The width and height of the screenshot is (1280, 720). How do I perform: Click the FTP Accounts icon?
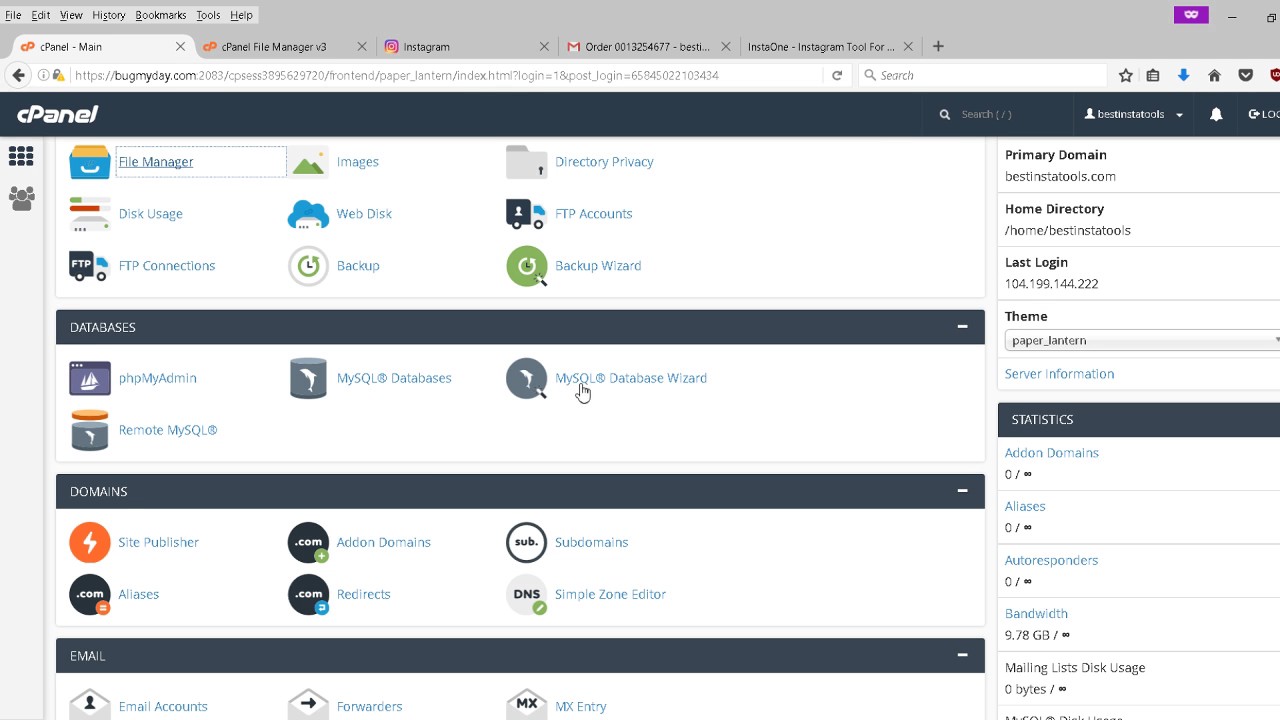point(527,214)
